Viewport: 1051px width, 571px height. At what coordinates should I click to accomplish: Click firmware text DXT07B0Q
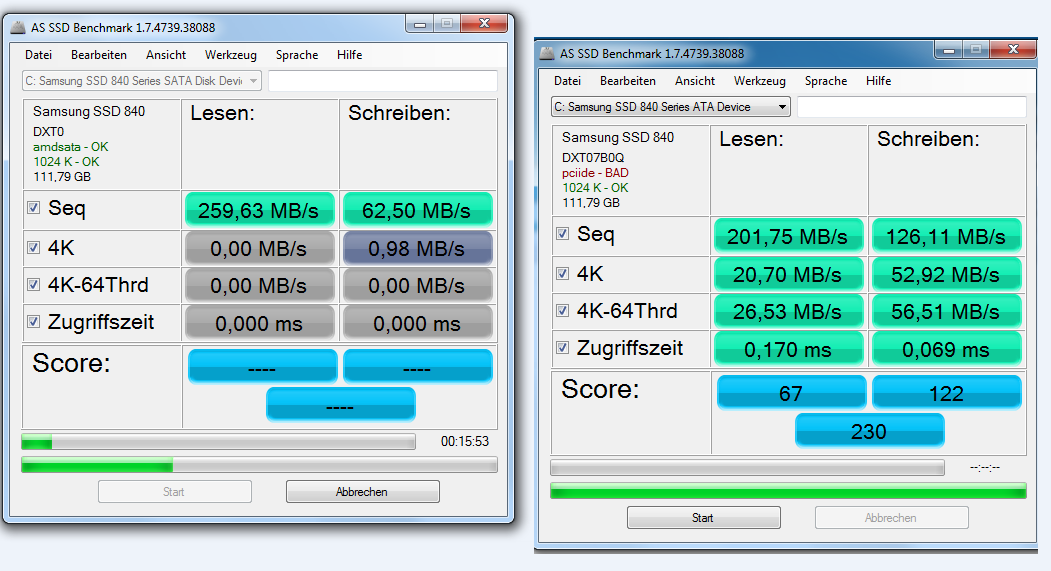pos(593,158)
